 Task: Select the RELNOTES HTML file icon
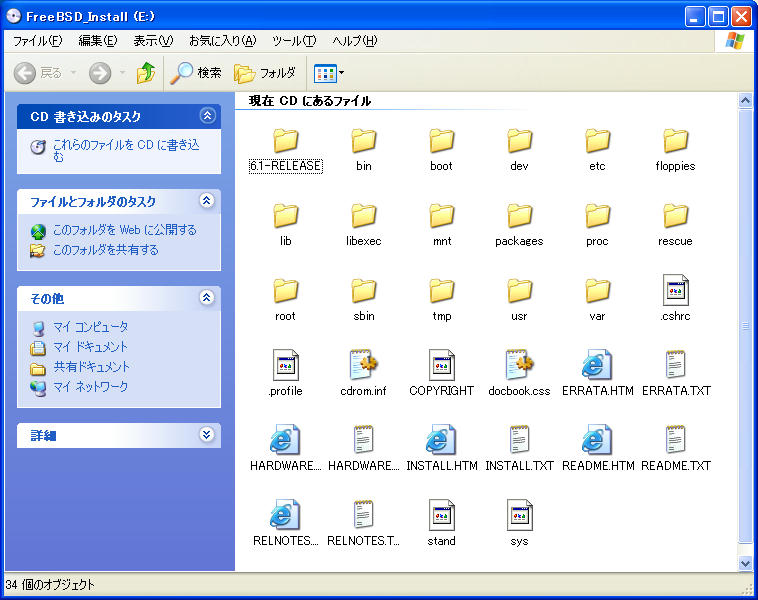tap(285, 515)
